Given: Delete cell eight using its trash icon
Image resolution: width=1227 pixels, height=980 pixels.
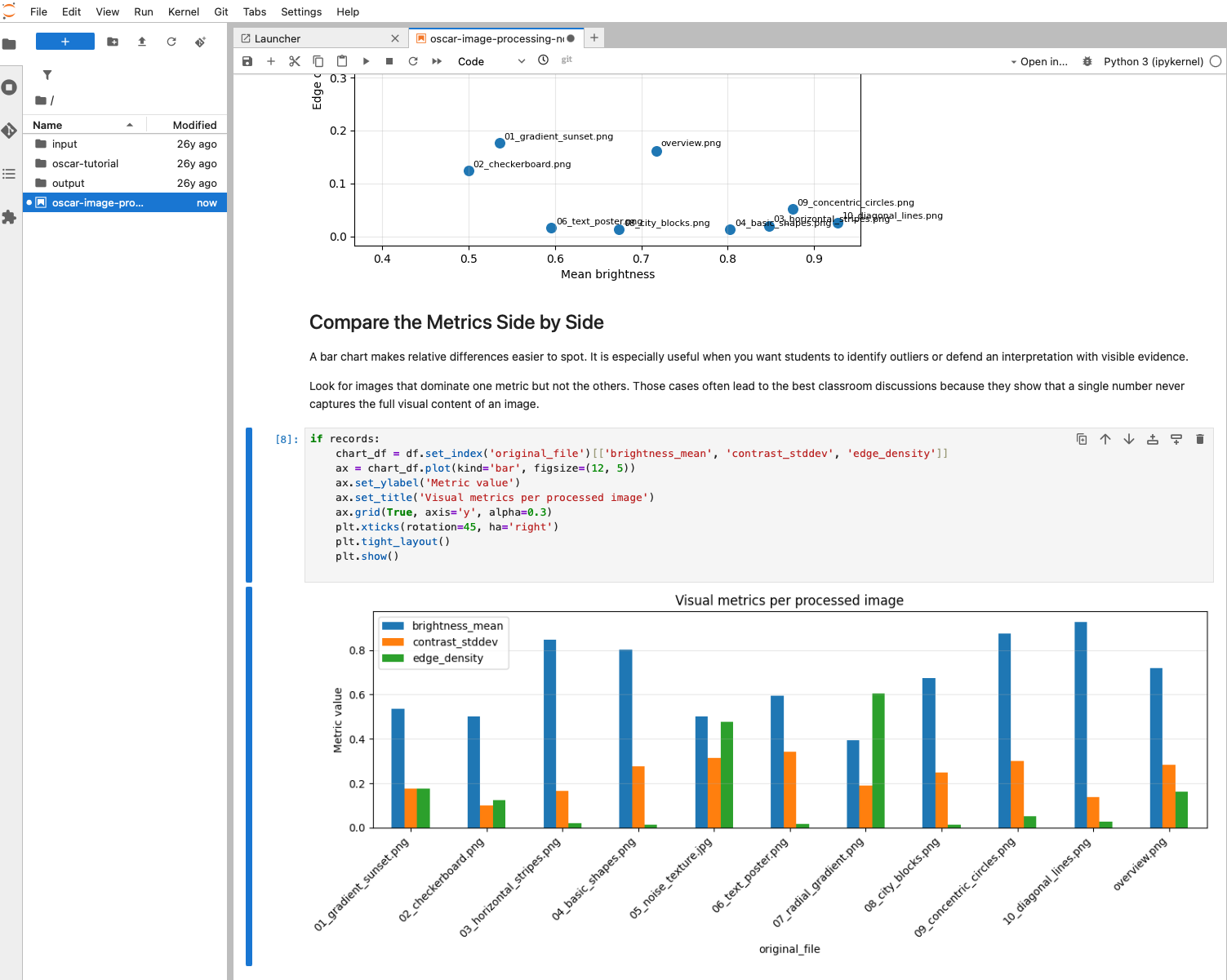Looking at the screenshot, I should tap(1200, 439).
